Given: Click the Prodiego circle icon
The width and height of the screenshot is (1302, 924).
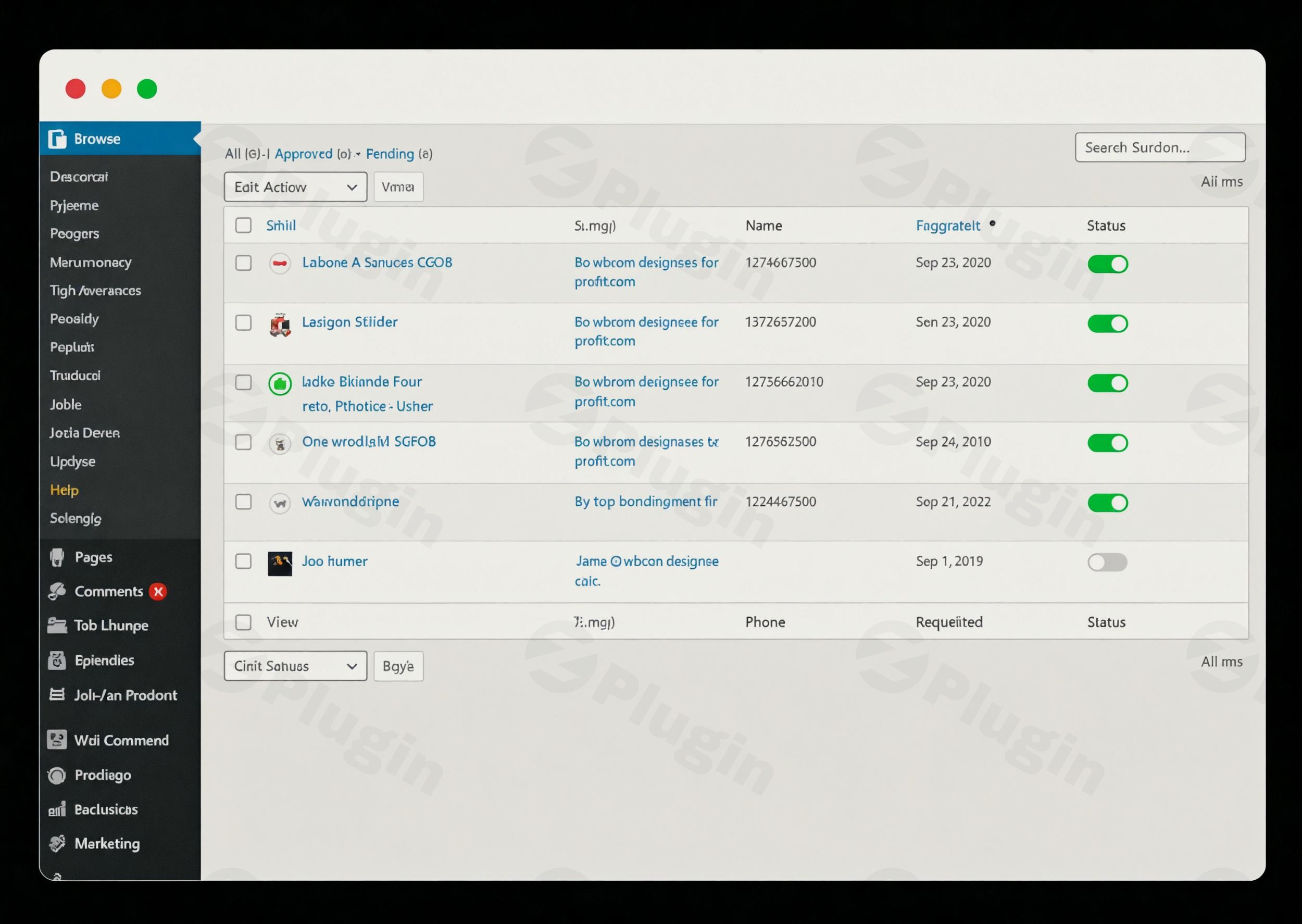Looking at the screenshot, I should 57,775.
